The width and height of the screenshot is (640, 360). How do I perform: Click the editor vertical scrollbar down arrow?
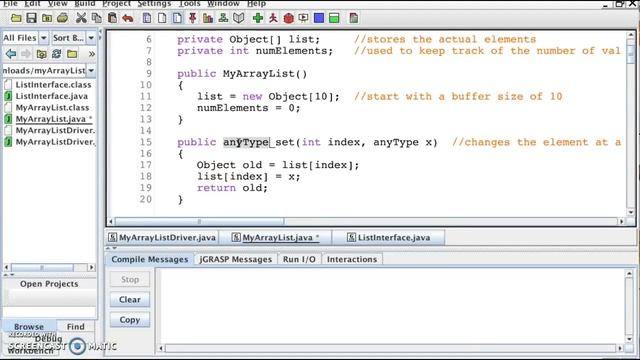click(x=631, y=212)
